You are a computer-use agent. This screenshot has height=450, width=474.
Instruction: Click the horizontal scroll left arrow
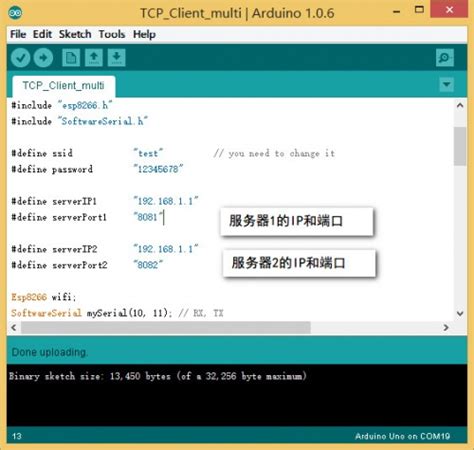pos(14,328)
